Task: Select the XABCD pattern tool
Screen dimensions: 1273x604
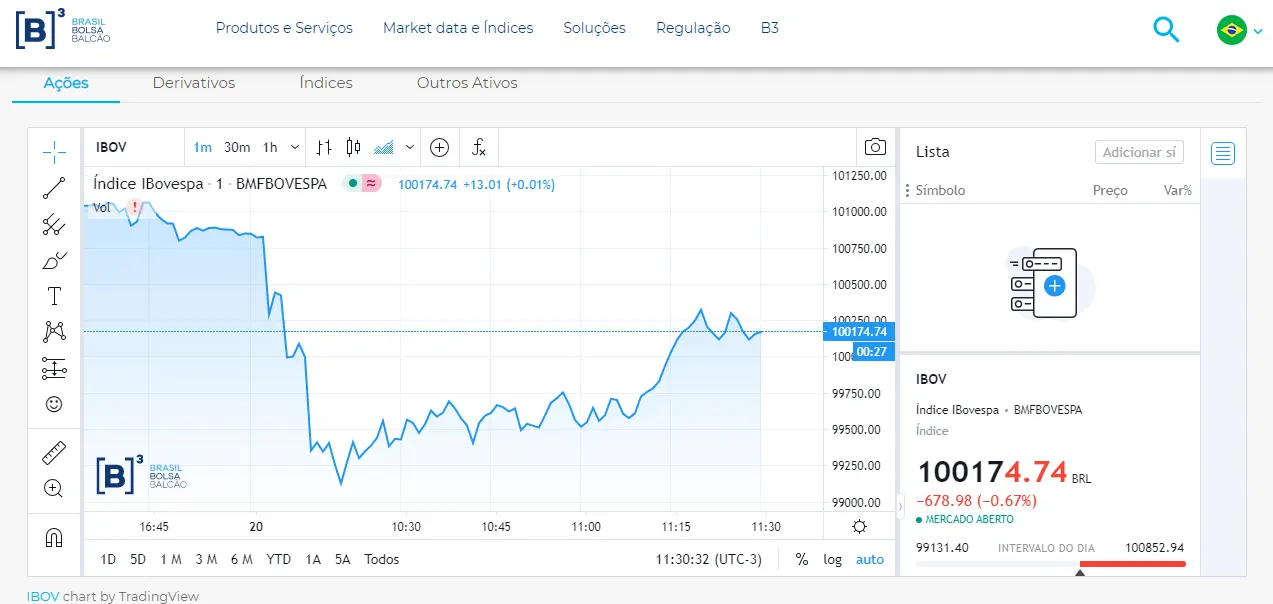Action: [x=53, y=330]
